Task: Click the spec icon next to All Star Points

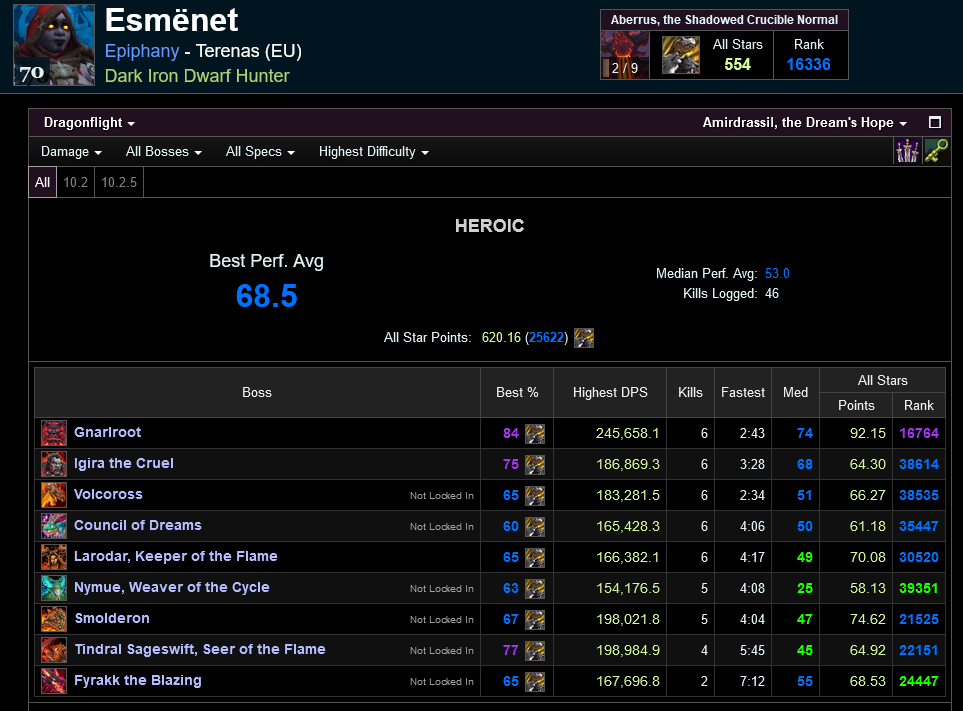Action: pos(583,338)
